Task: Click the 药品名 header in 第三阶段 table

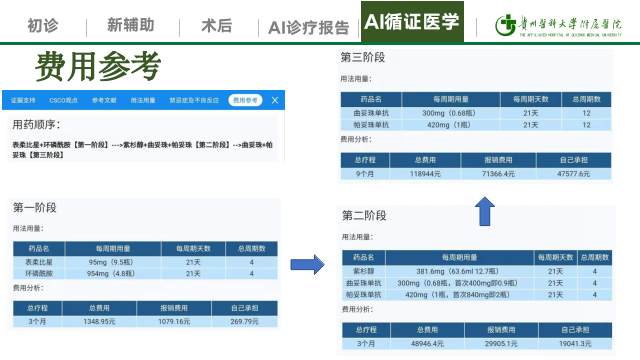Action: 371,99
